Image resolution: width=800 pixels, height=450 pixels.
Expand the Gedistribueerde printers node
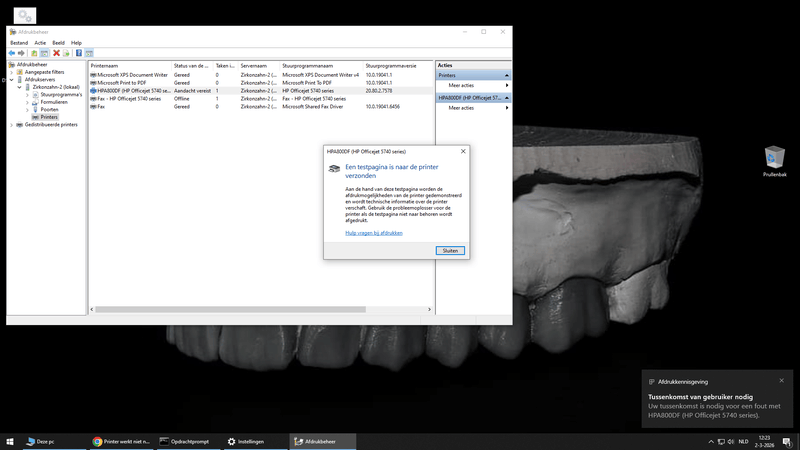(x=12, y=124)
